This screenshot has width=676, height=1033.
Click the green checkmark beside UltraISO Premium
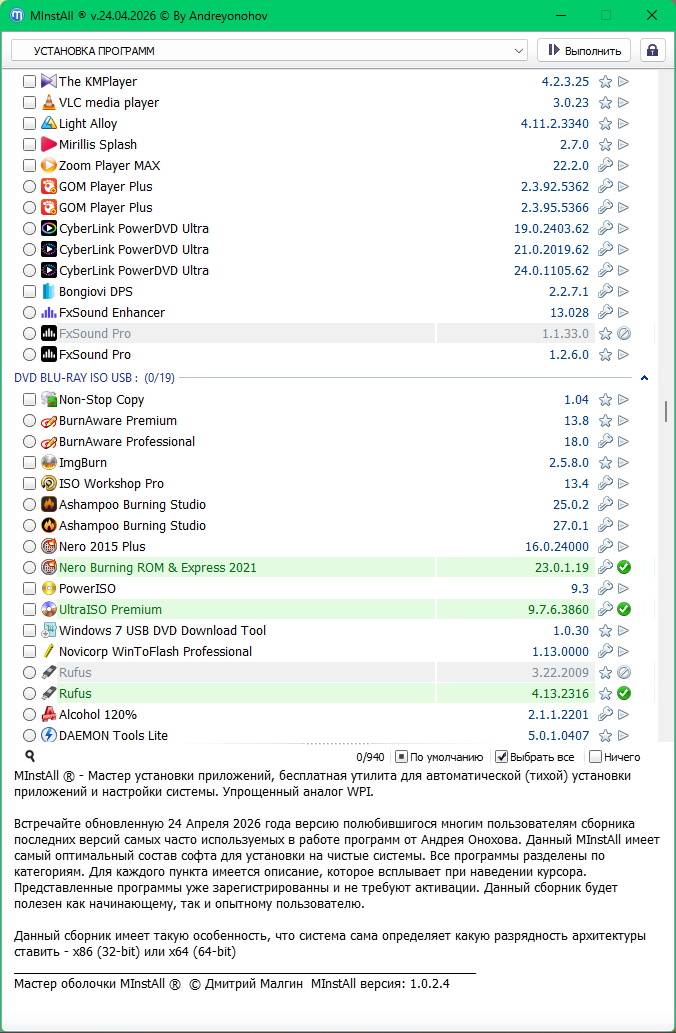point(623,609)
